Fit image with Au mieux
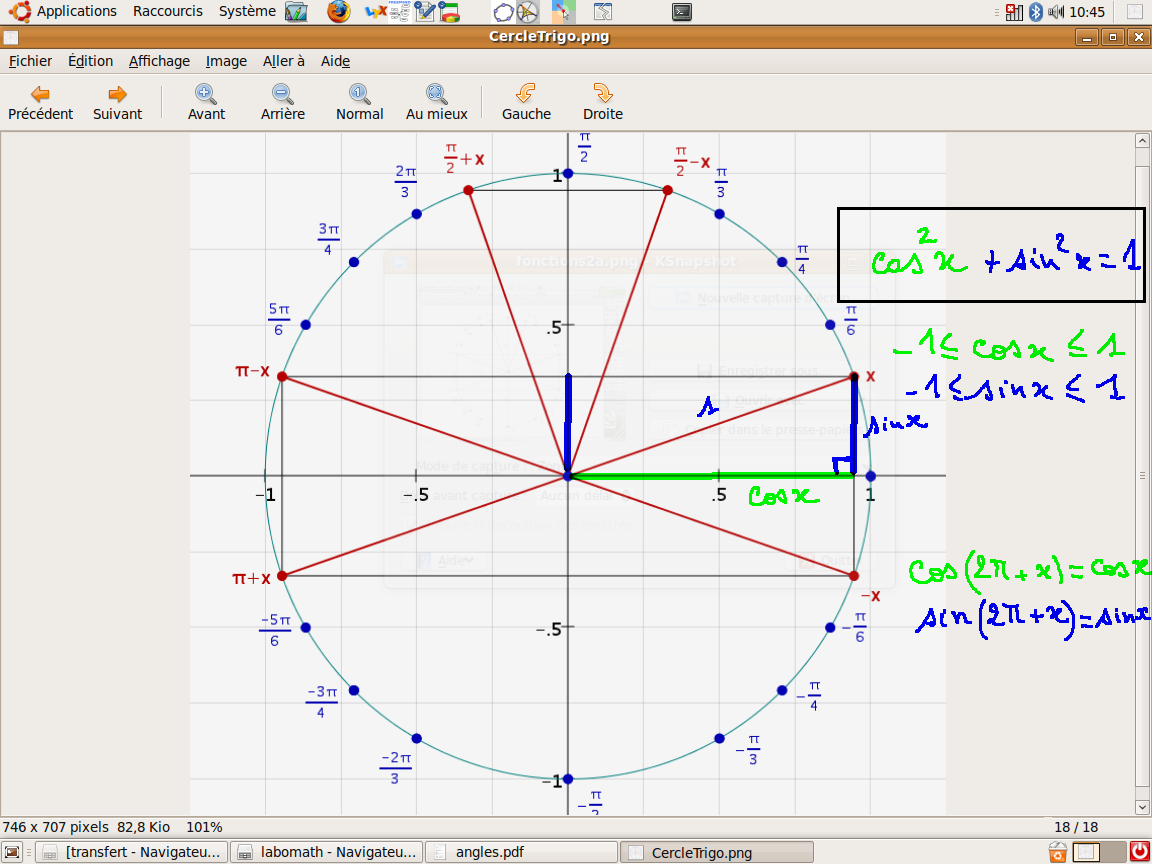Viewport: 1152px width, 864px height. point(436,102)
